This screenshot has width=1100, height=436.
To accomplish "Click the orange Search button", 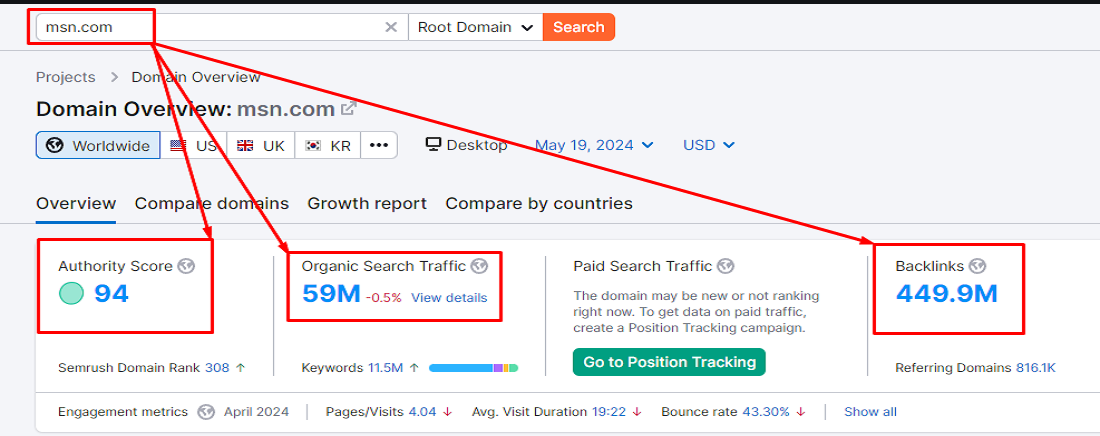I will pyautogui.click(x=579, y=27).
